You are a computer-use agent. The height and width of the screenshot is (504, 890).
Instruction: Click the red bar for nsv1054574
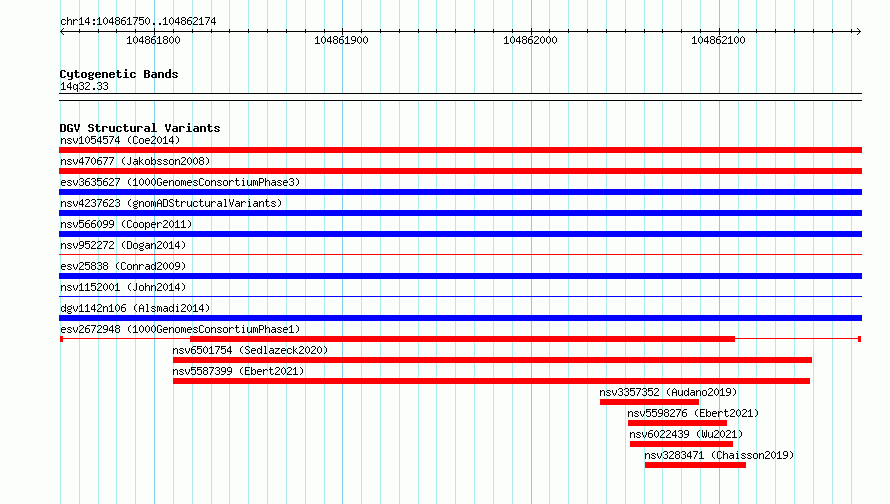[x=460, y=150]
